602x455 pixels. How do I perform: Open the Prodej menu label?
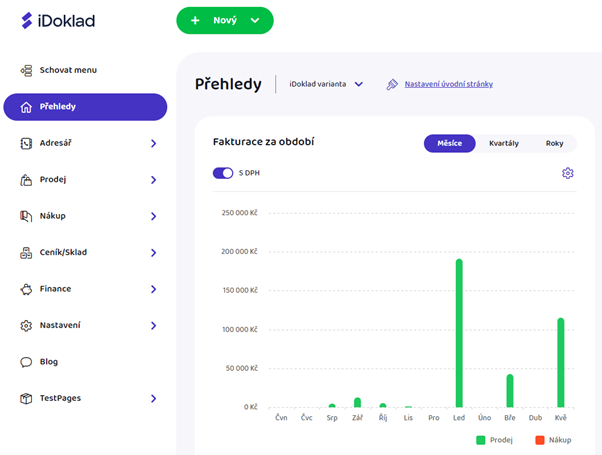(53, 180)
